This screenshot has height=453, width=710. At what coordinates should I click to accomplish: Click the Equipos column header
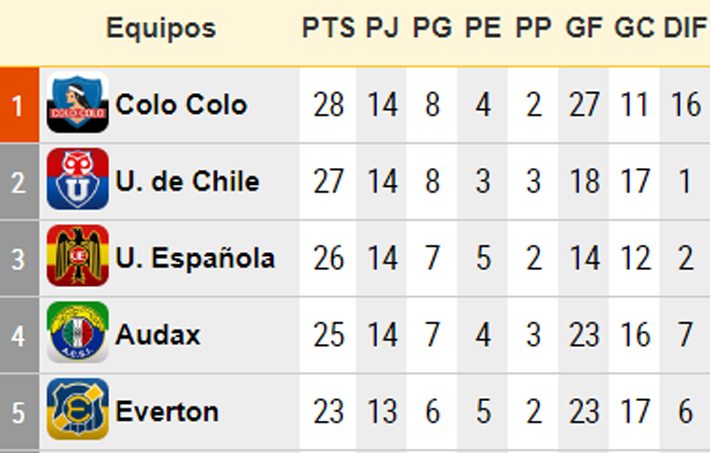pyautogui.click(x=161, y=29)
